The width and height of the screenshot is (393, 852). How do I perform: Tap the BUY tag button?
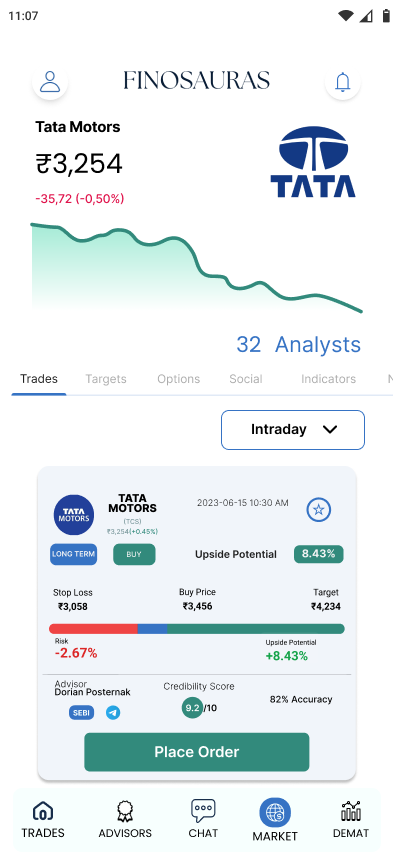(x=134, y=554)
